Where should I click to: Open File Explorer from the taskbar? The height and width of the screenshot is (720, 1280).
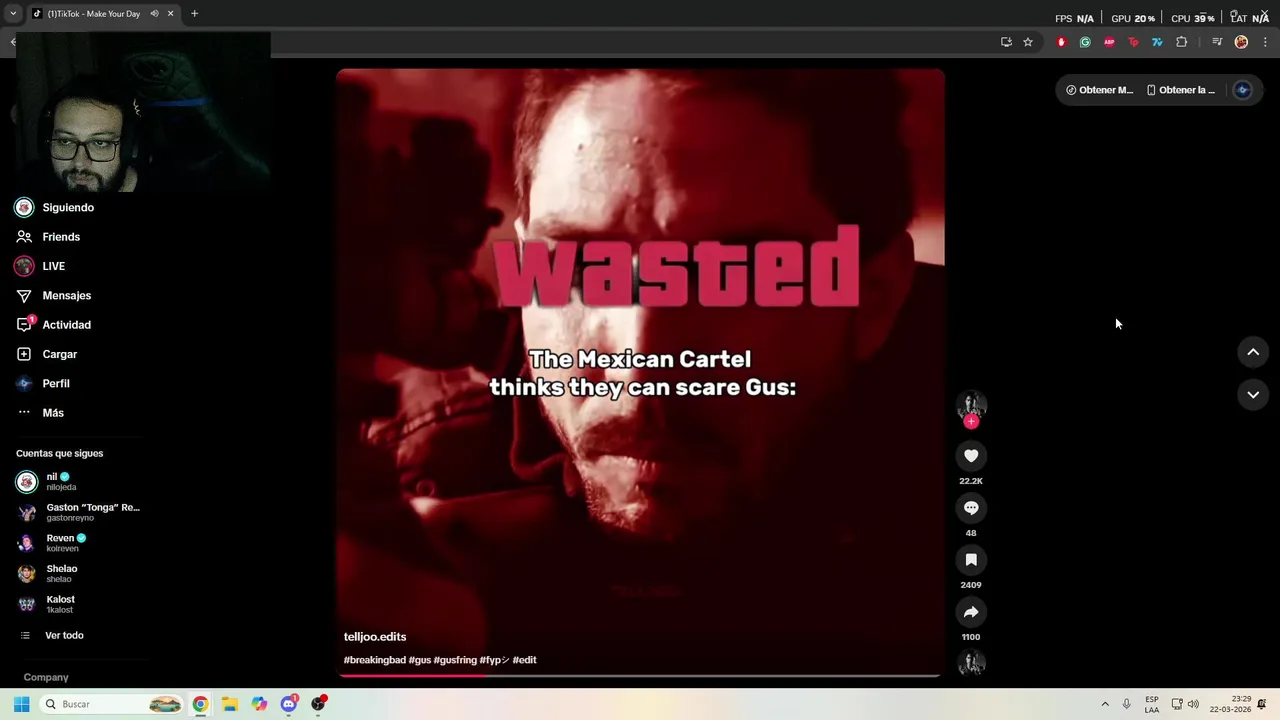tap(230, 704)
